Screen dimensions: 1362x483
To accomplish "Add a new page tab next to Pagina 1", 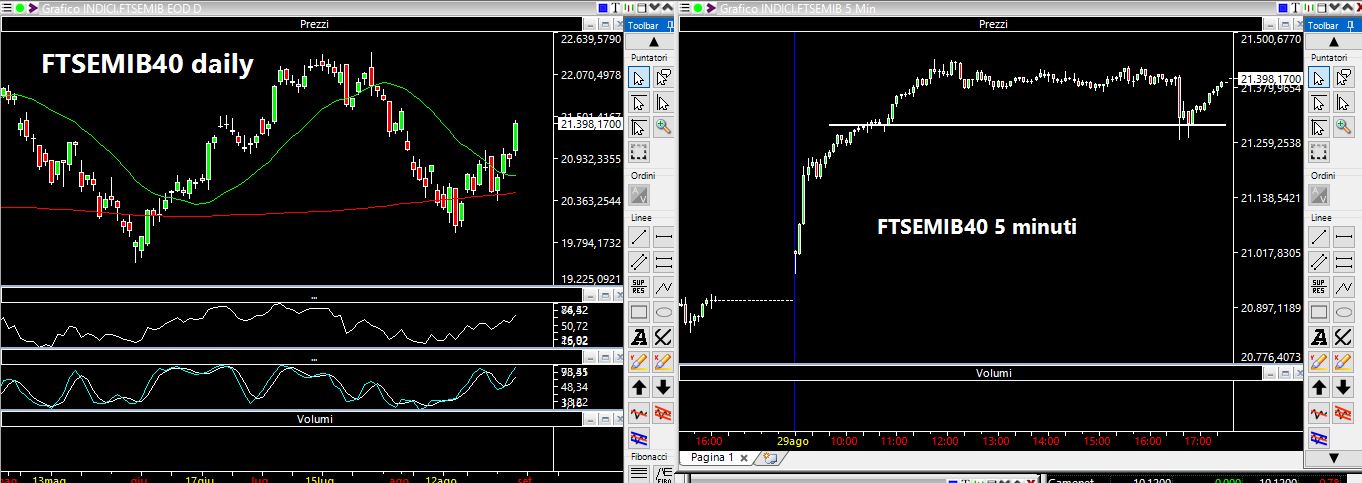I will 768,458.
